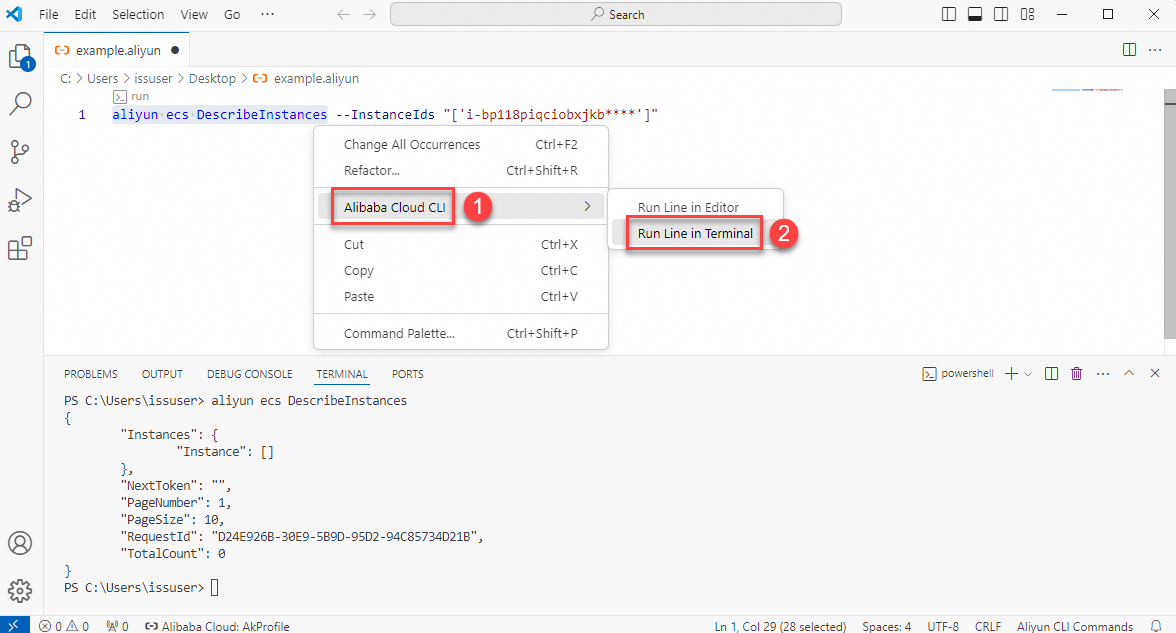Click the Search command center box
The height and width of the screenshot is (633, 1176).
(x=616, y=14)
